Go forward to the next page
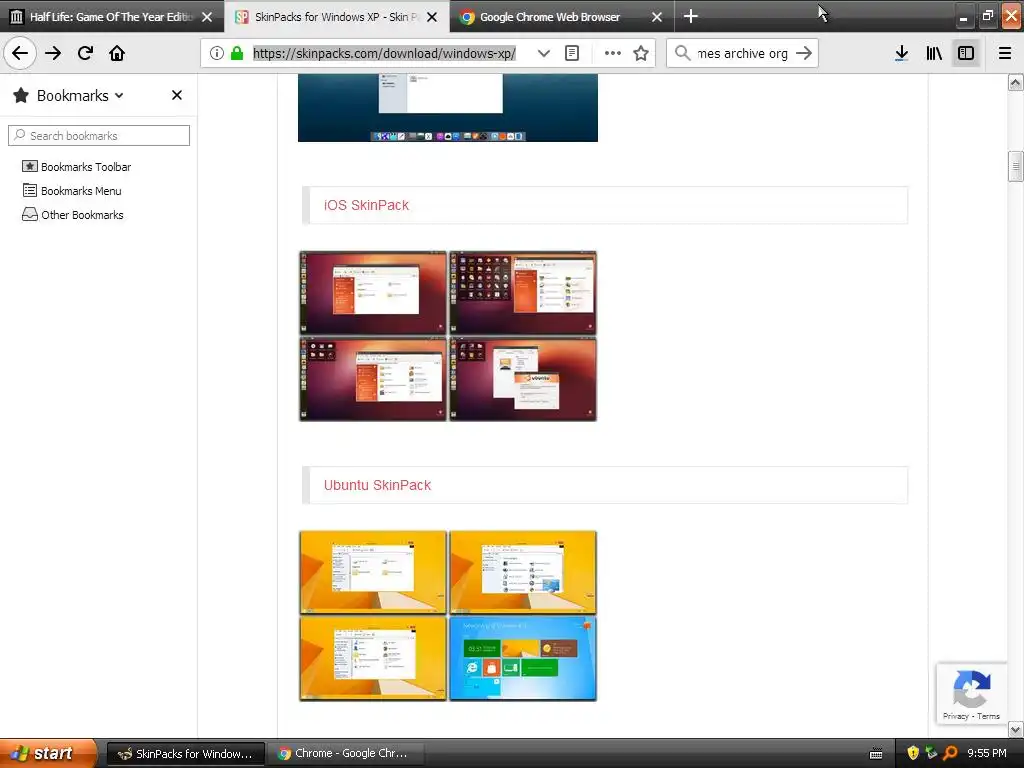 click(53, 53)
